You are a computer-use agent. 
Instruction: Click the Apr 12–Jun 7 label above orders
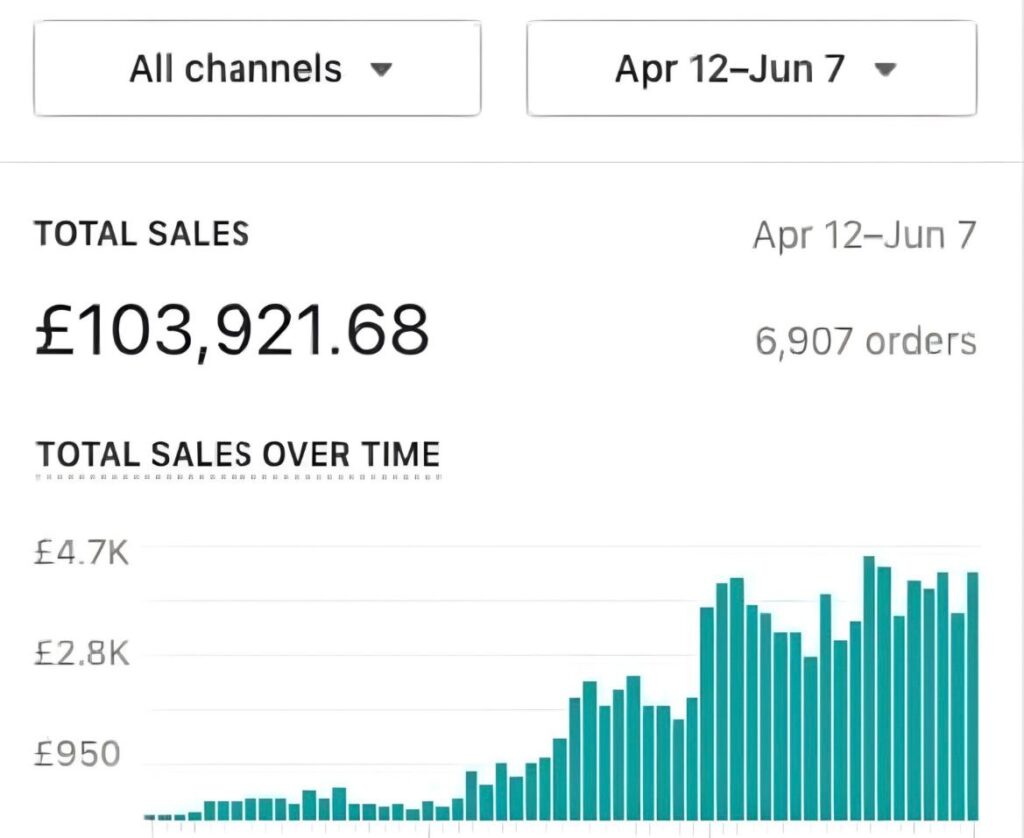864,236
